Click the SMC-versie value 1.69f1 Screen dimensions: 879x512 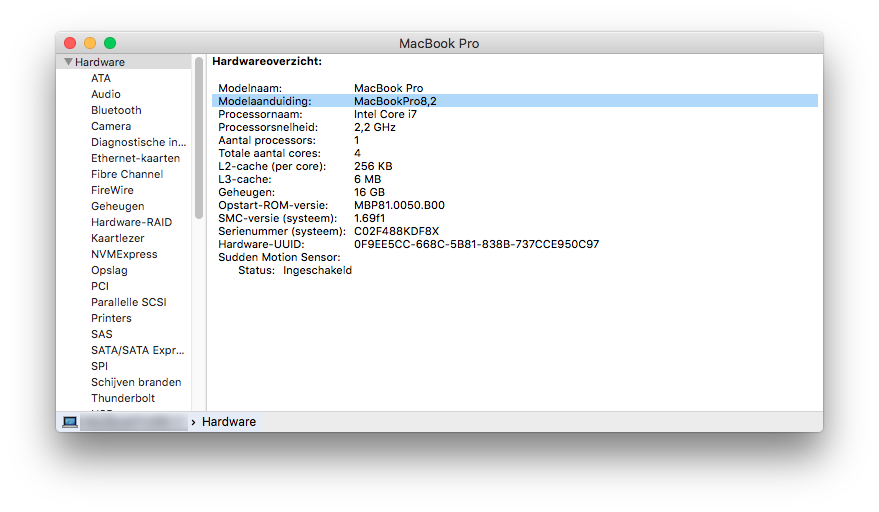[x=369, y=218]
